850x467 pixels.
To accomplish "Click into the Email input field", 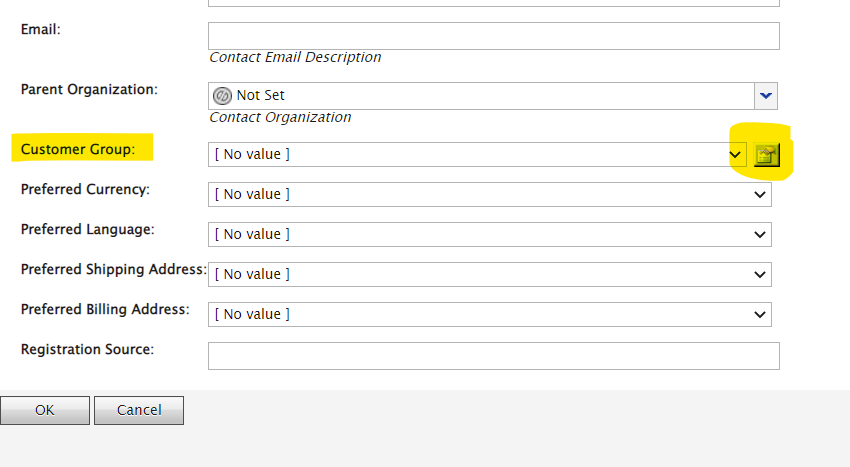I will click(x=493, y=36).
